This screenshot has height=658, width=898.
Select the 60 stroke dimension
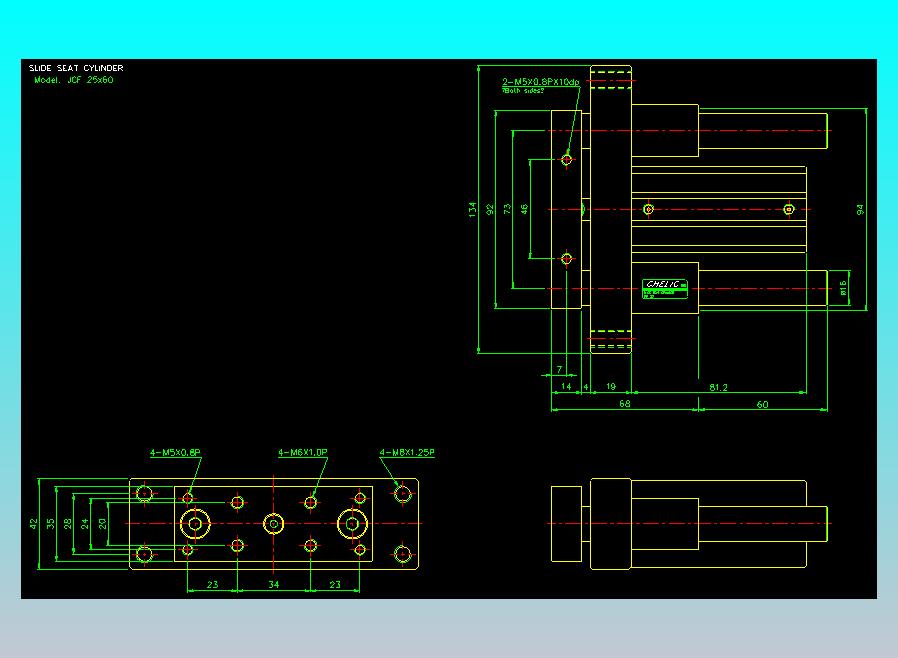click(x=762, y=404)
